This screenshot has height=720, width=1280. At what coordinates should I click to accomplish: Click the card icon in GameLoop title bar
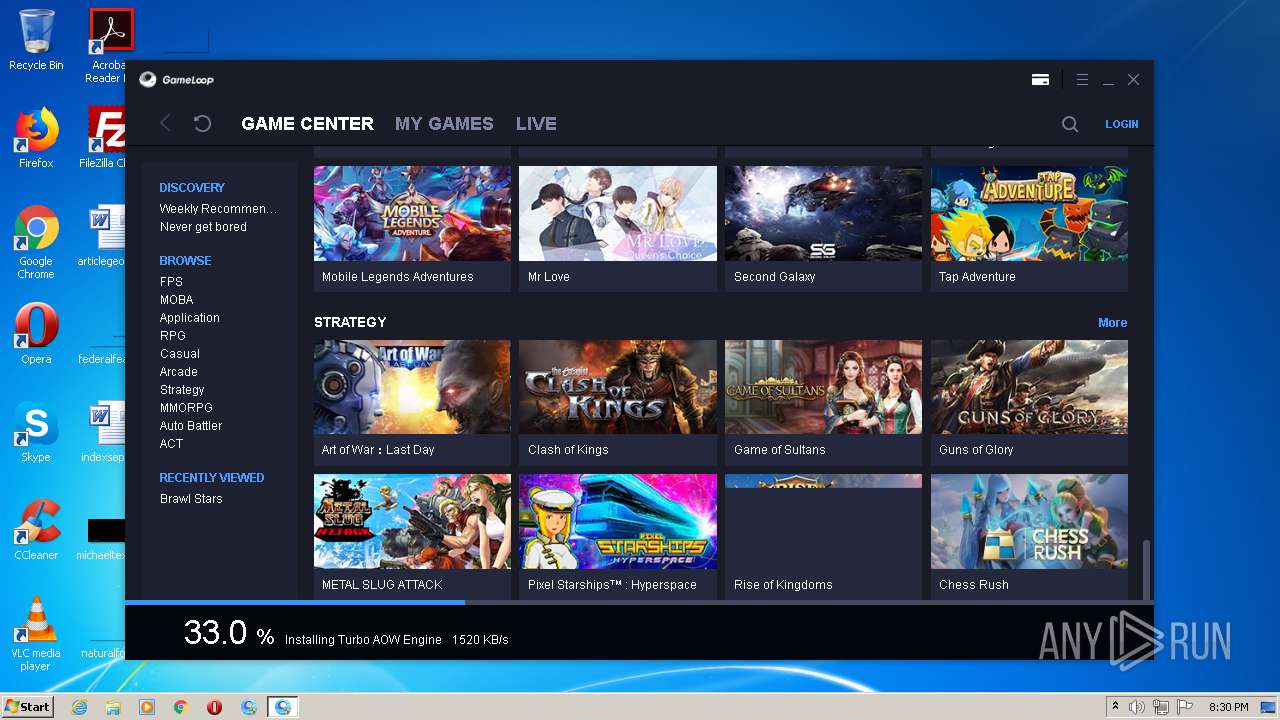point(1040,79)
